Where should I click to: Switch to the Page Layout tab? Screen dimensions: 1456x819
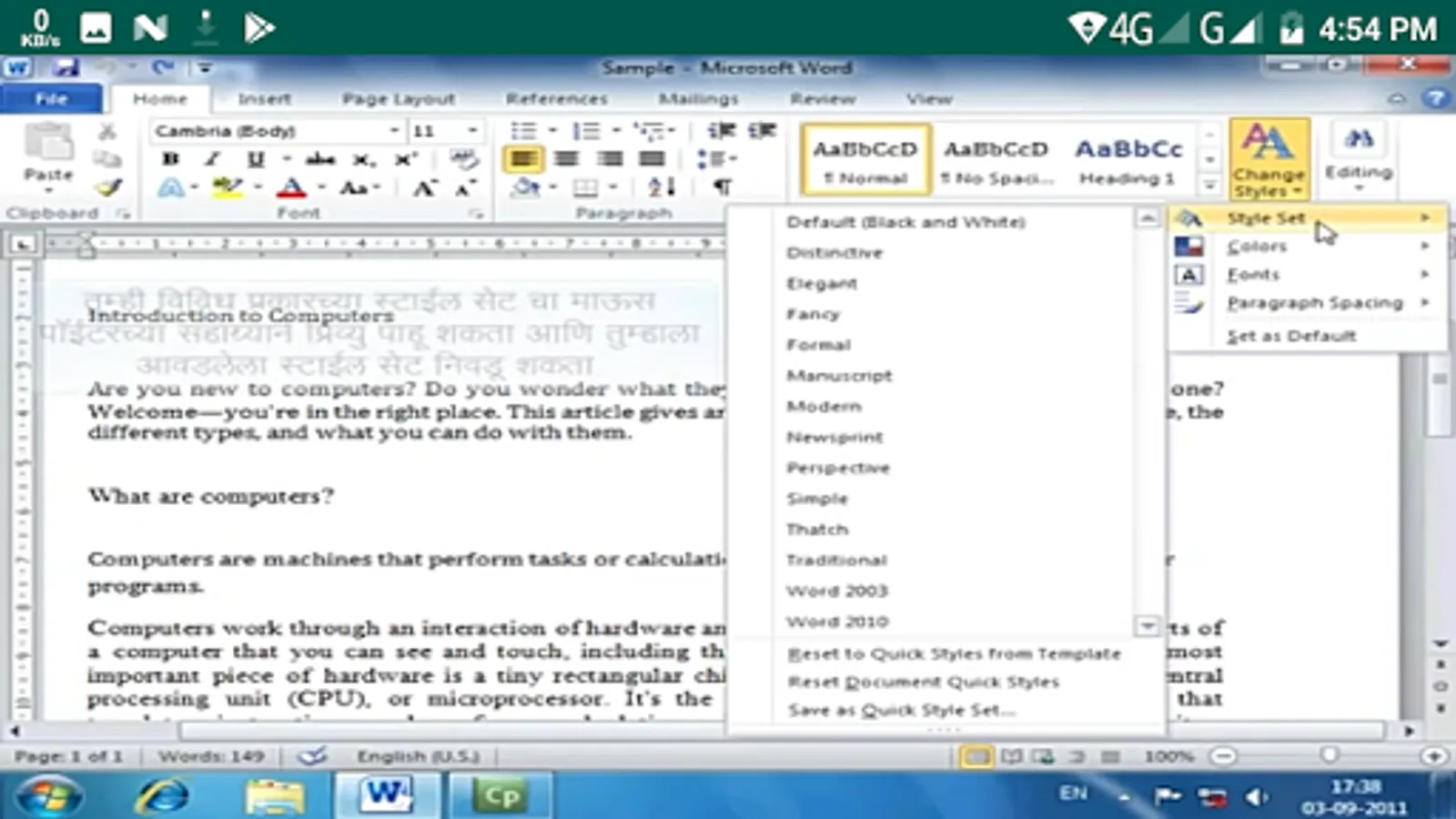398,98
